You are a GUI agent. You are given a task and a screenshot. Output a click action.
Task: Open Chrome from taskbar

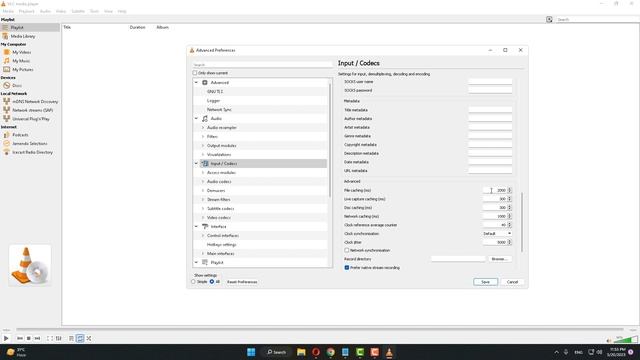pos(331,352)
